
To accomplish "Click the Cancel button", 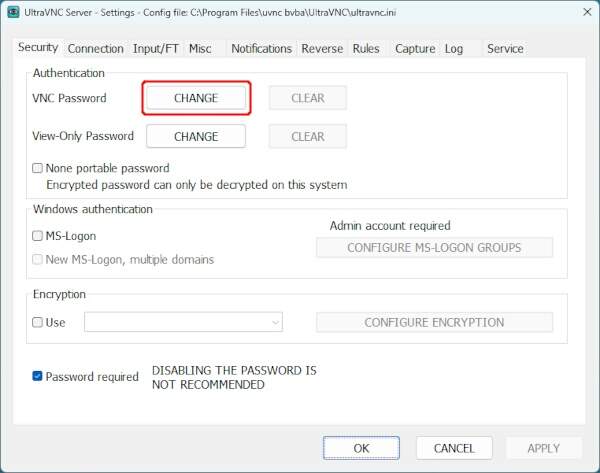I will click(x=454, y=448).
